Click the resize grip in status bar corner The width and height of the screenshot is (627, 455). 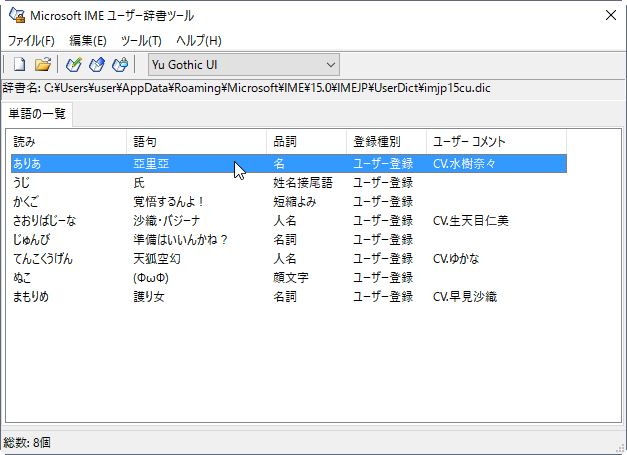pos(621,449)
